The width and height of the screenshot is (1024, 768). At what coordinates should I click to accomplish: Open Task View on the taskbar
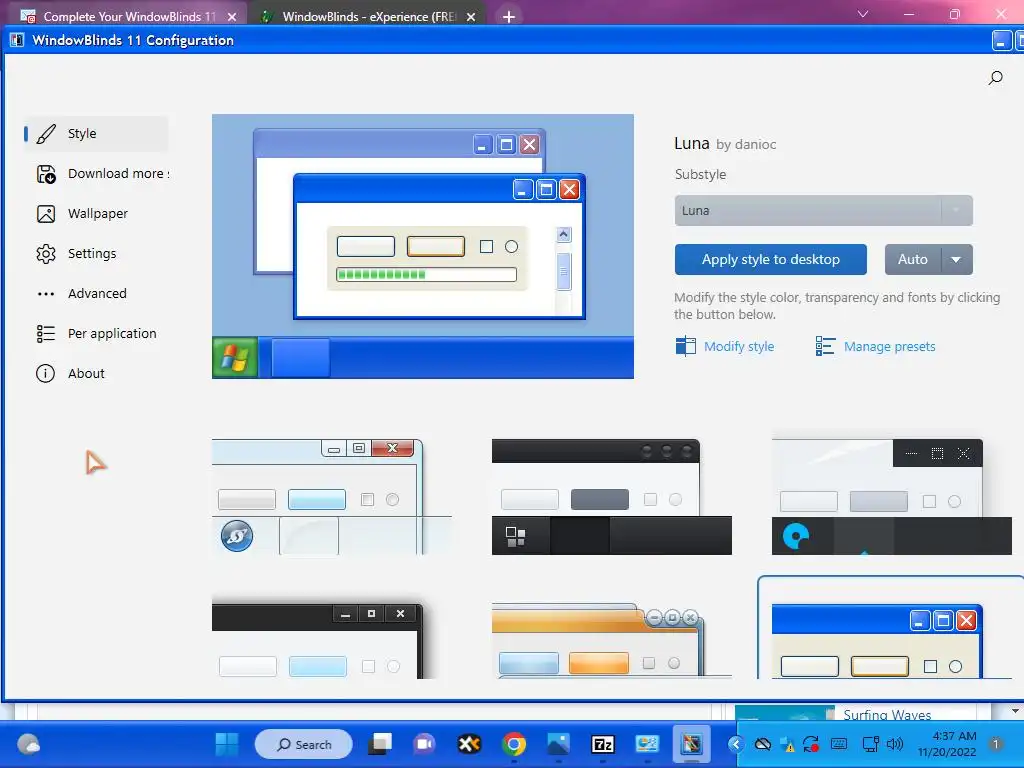pyautogui.click(x=380, y=744)
